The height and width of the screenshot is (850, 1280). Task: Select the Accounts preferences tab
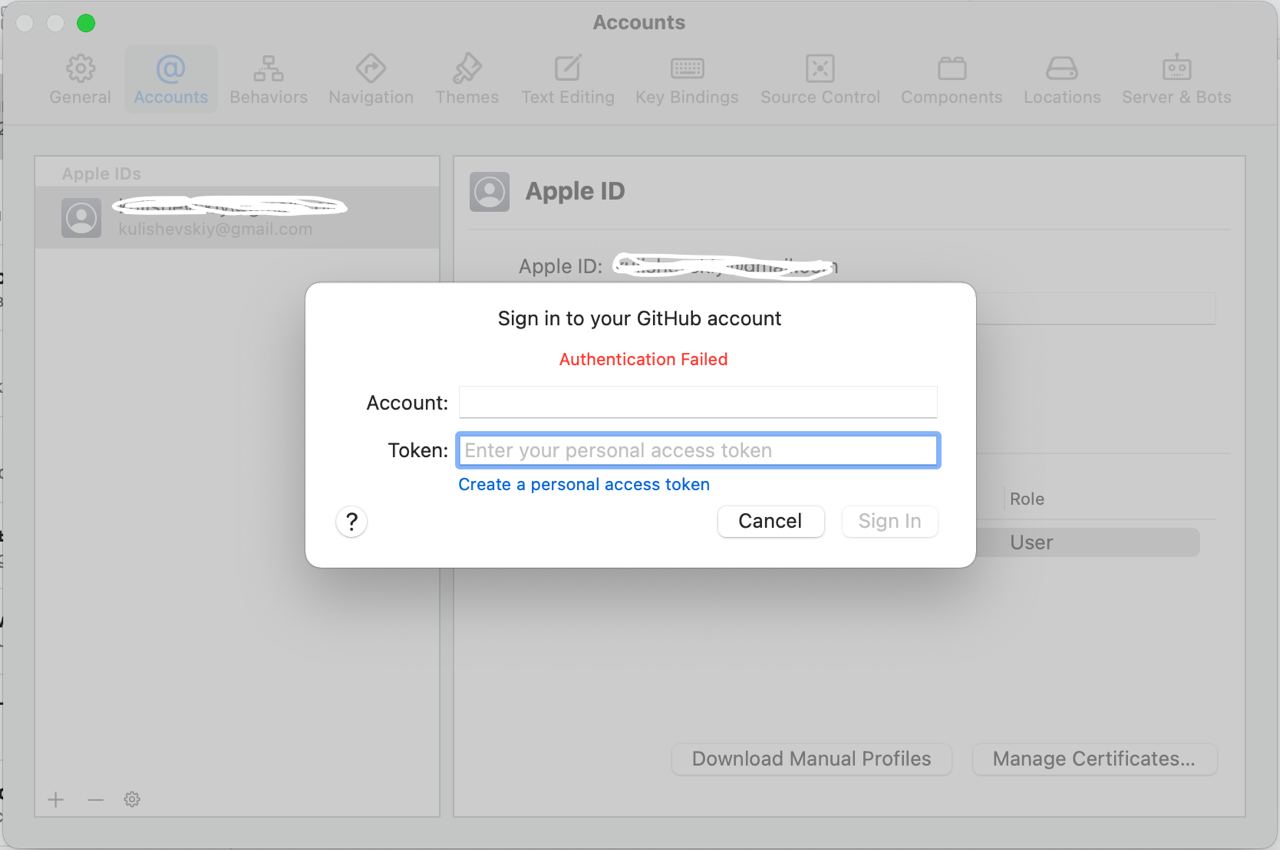pyautogui.click(x=171, y=79)
